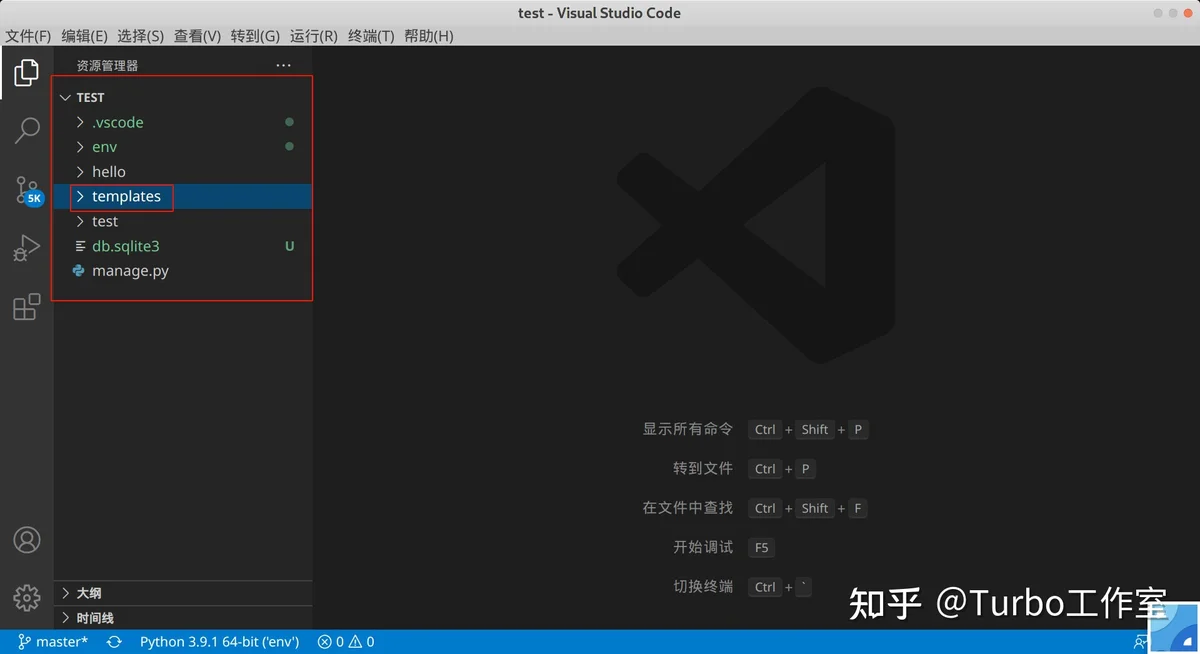The height and width of the screenshot is (654, 1200).
Task: Click the modified dot on .vscode row
Action: (289, 122)
